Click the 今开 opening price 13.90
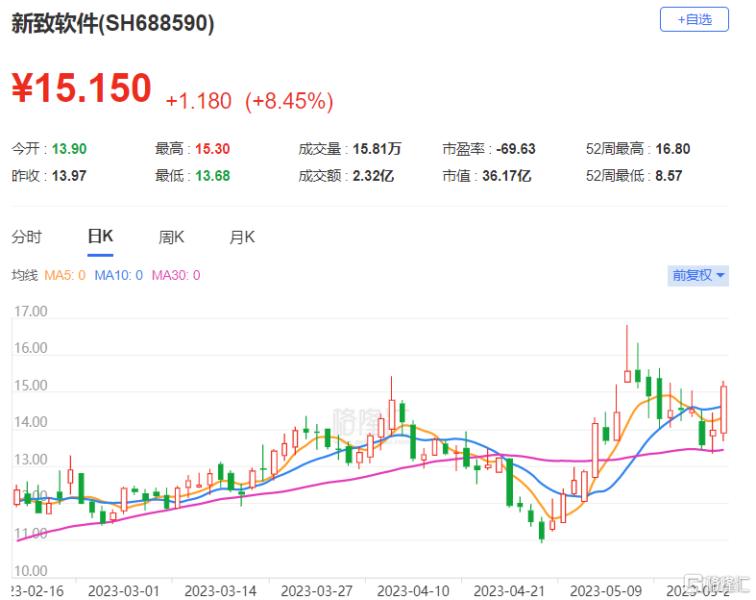This screenshot has height=600, width=756. [x=69, y=149]
